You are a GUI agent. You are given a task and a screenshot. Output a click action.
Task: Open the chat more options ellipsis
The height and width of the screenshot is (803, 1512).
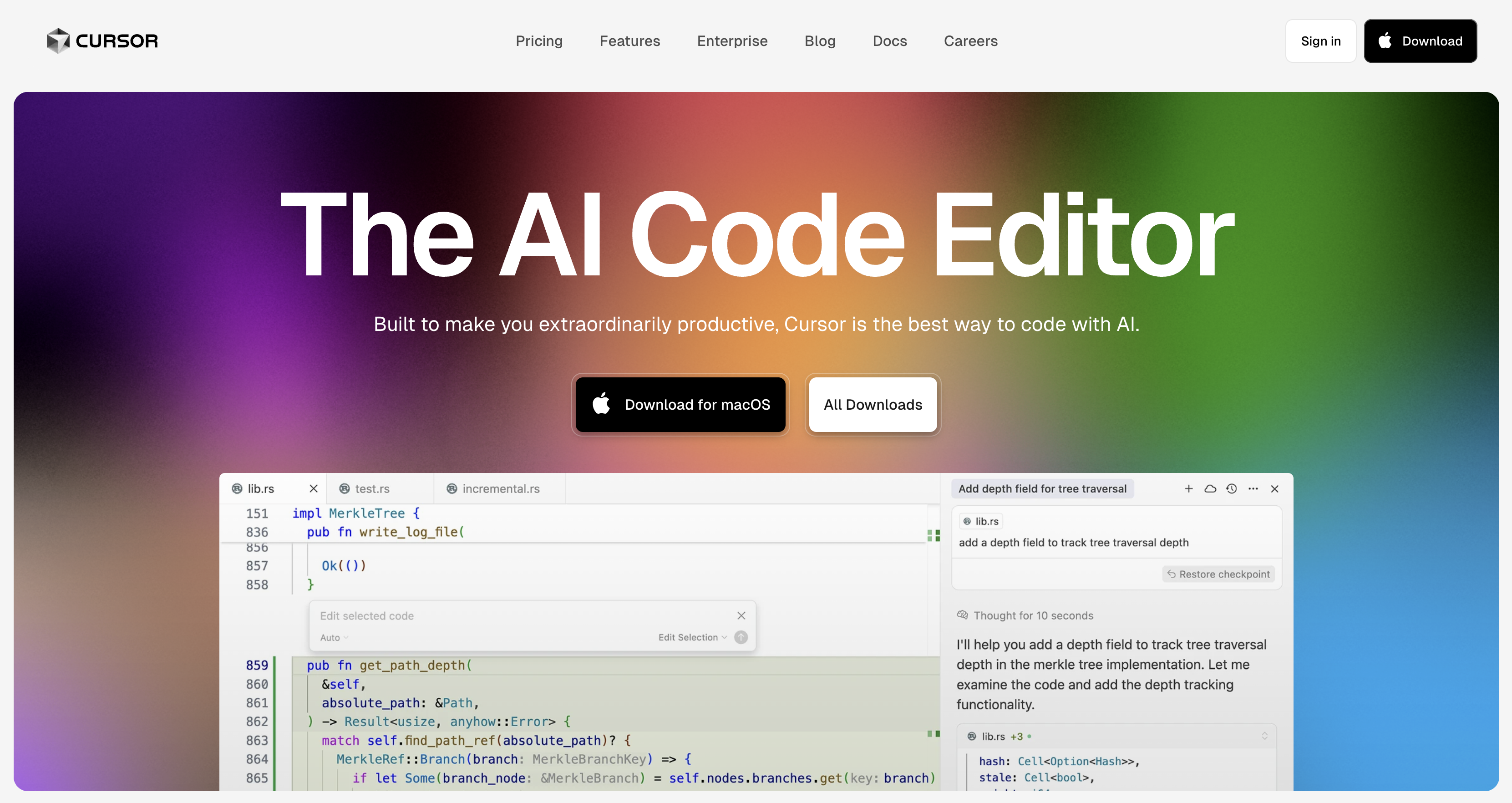coord(1253,488)
